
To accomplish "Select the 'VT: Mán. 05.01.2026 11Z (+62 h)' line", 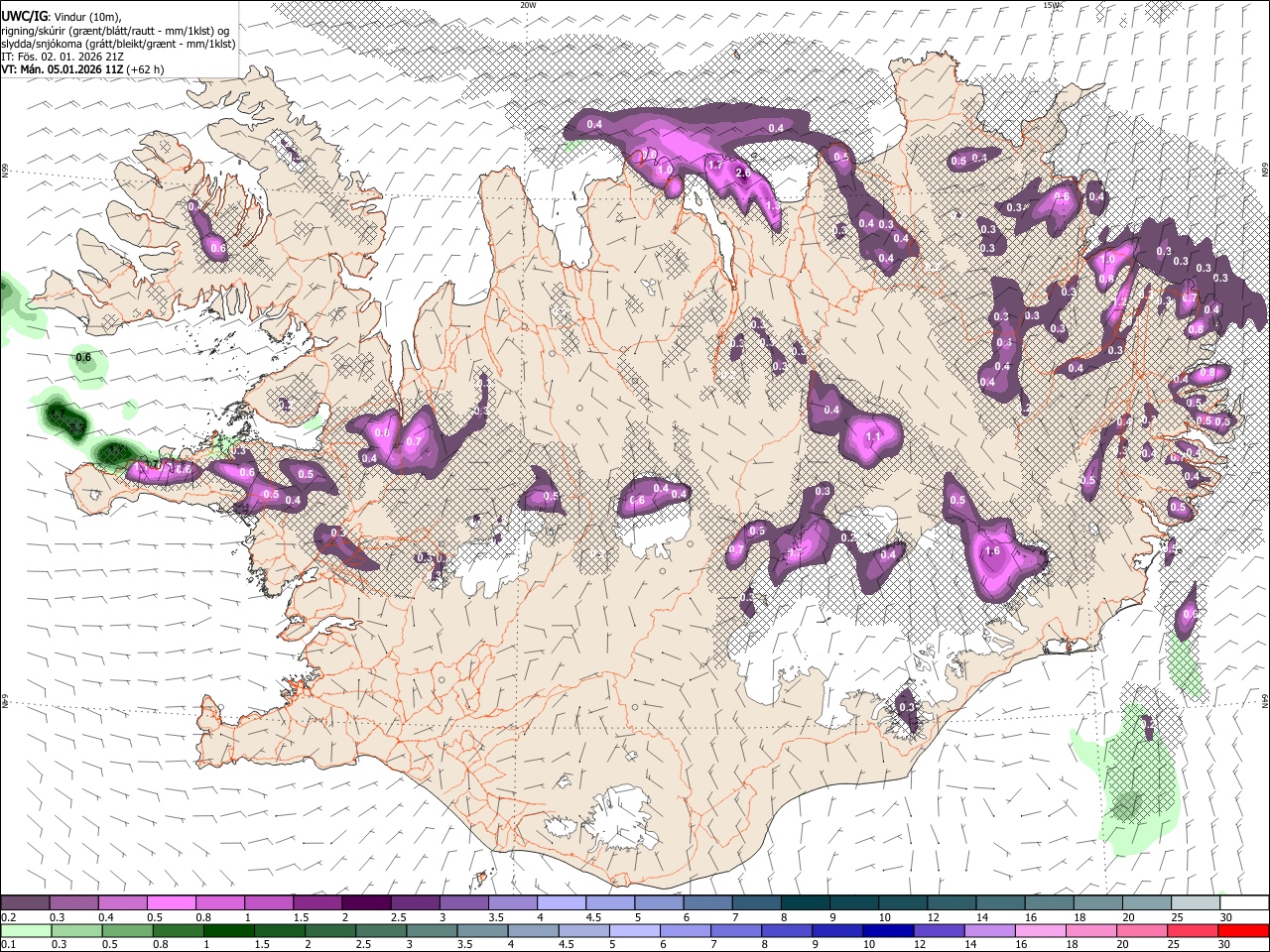I will pyautogui.click(x=82, y=69).
